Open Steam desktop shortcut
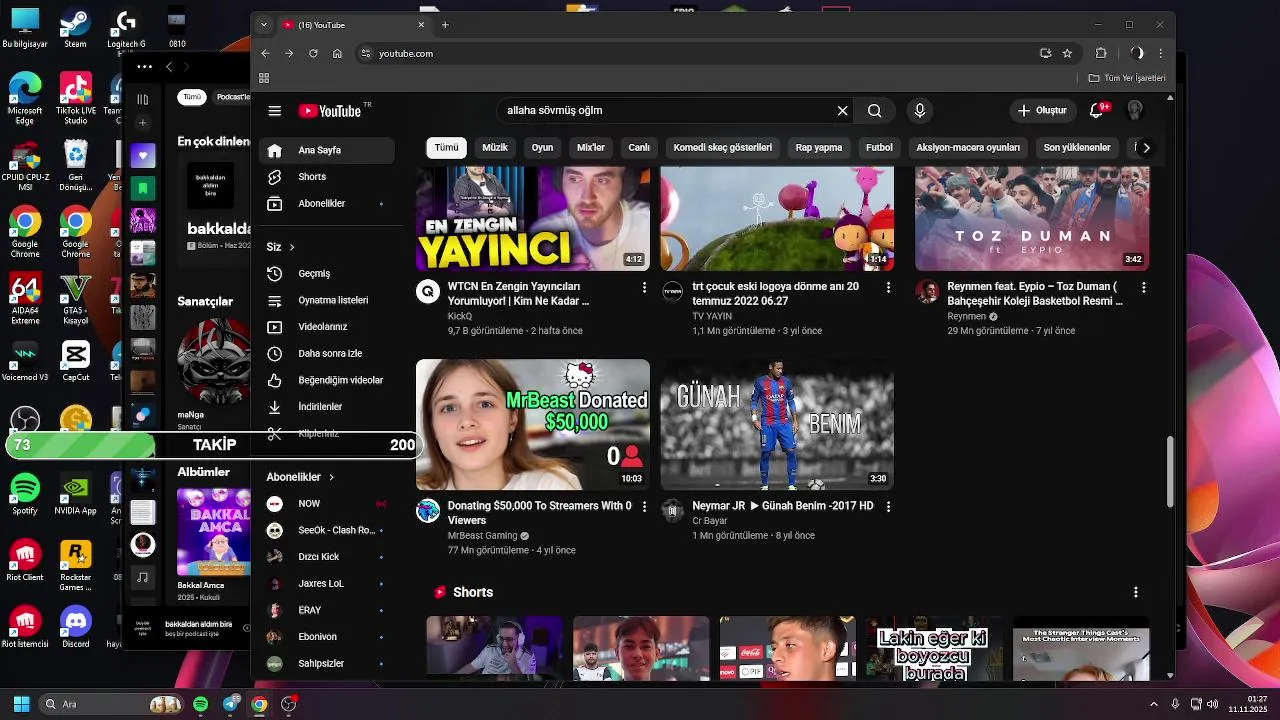Image resolution: width=1280 pixels, height=720 pixels. point(75,29)
